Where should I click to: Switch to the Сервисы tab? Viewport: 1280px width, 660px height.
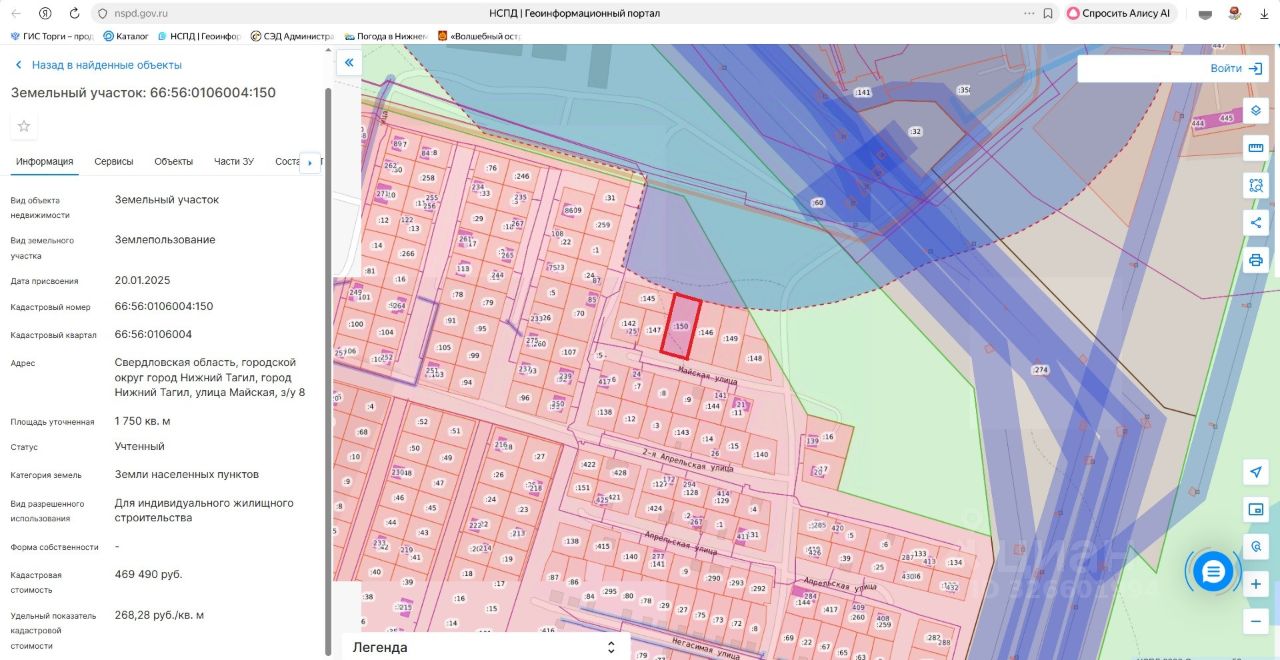click(114, 162)
